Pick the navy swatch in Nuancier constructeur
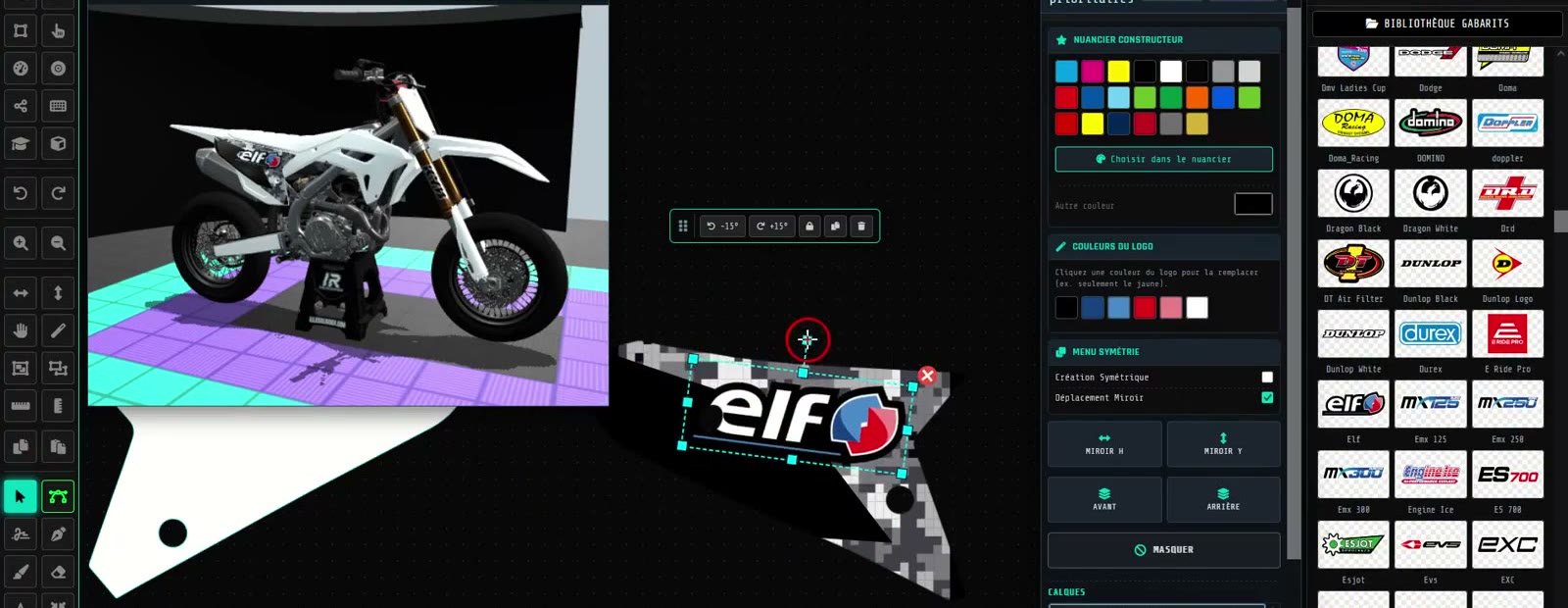1568x608 pixels. tap(1118, 124)
